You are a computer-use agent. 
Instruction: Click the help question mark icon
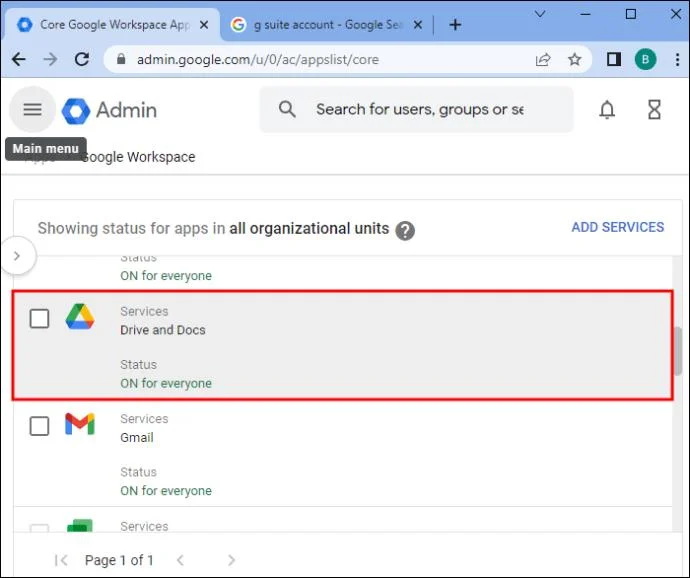coord(405,230)
